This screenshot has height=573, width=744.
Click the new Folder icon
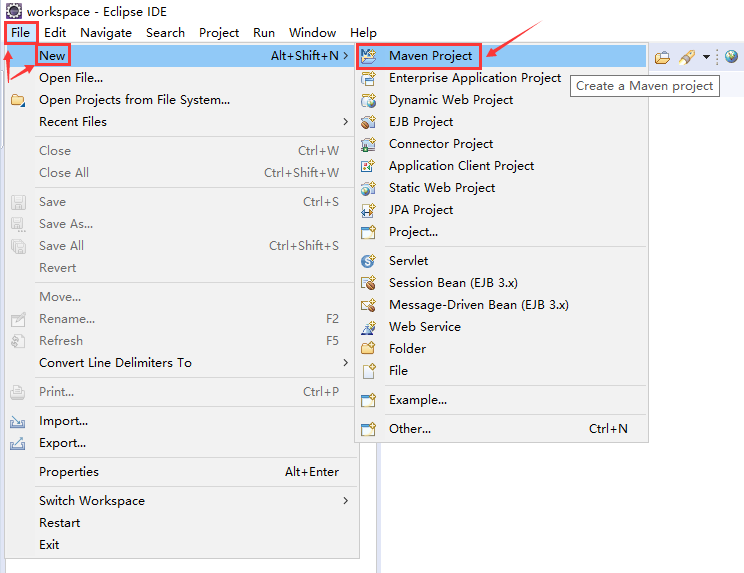click(x=368, y=349)
